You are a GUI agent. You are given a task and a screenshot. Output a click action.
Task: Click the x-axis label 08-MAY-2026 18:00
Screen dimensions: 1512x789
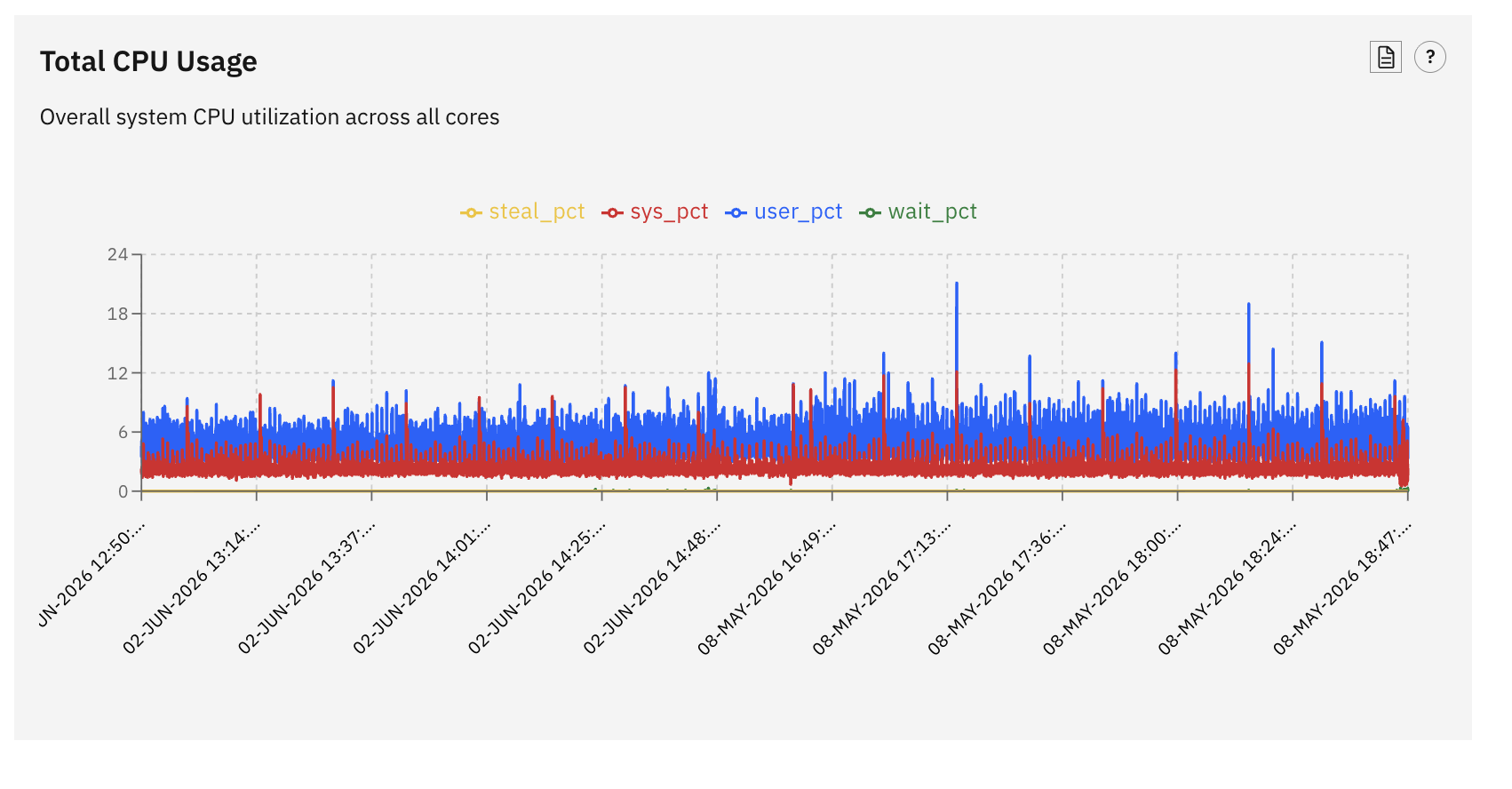click(1111, 587)
